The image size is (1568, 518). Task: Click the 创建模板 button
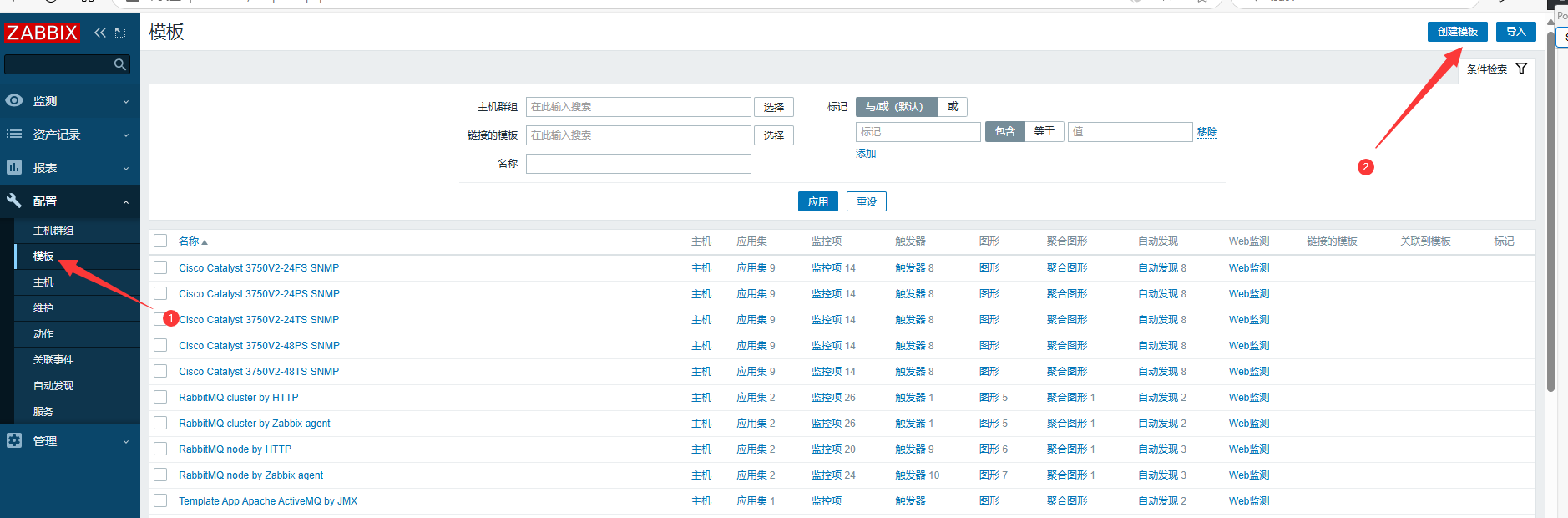(x=1458, y=32)
